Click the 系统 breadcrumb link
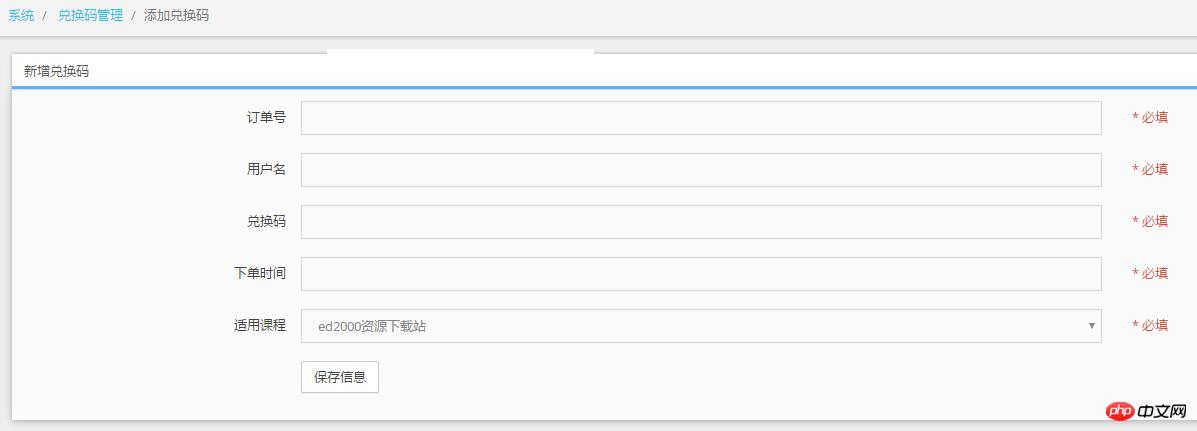 [21, 16]
